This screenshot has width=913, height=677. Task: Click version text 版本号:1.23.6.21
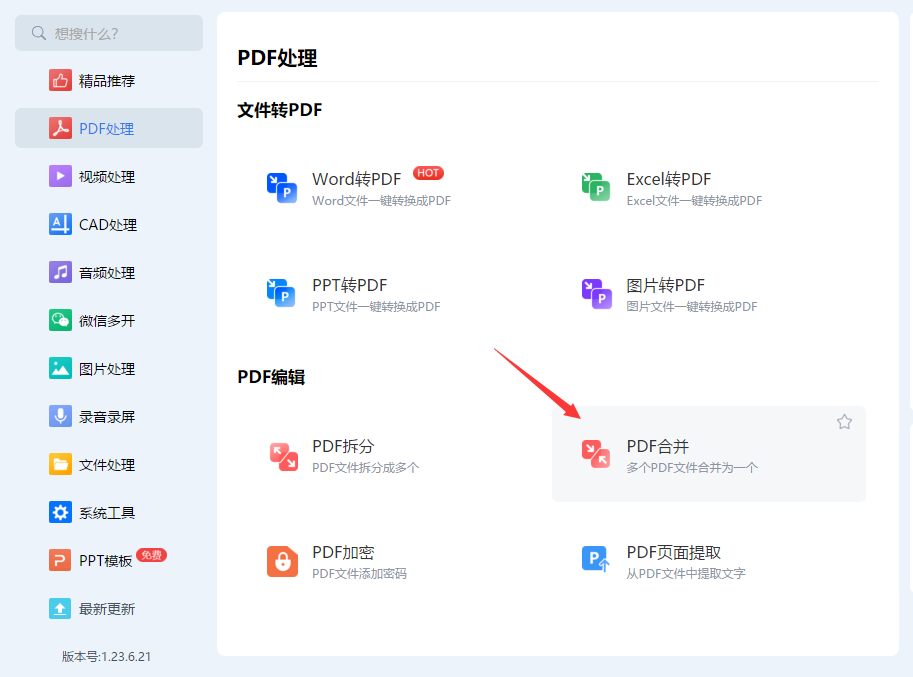pyautogui.click(x=106, y=657)
